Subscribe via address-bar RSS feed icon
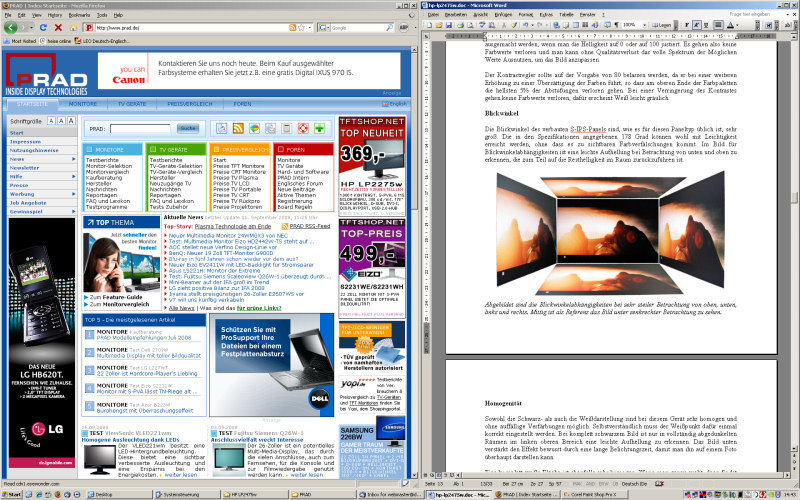800x500 pixels. coord(292,28)
